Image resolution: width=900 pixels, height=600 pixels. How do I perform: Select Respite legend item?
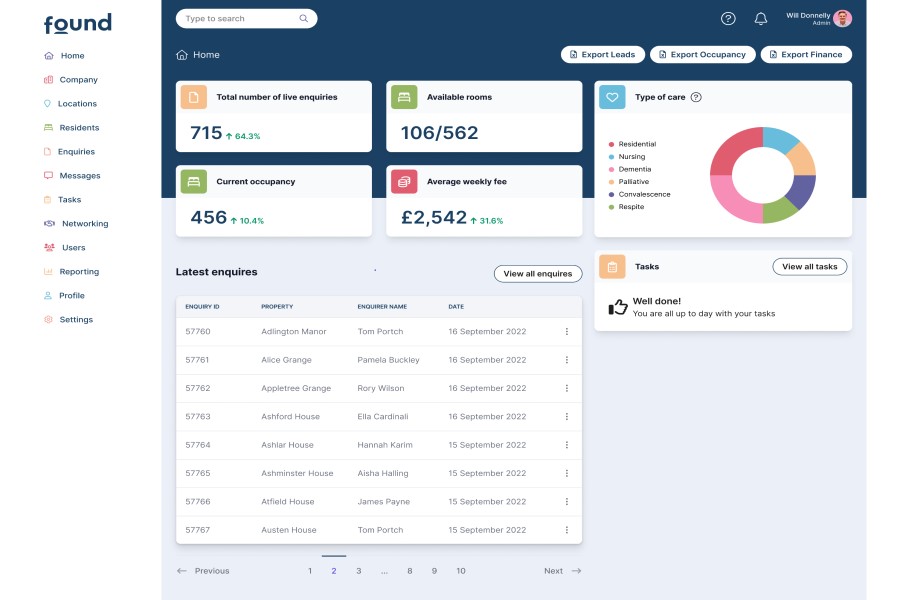(x=626, y=207)
